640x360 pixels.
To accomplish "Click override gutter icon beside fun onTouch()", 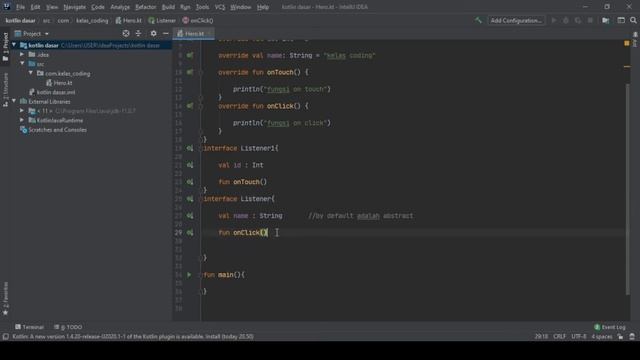I will click(x=190, y=72).
